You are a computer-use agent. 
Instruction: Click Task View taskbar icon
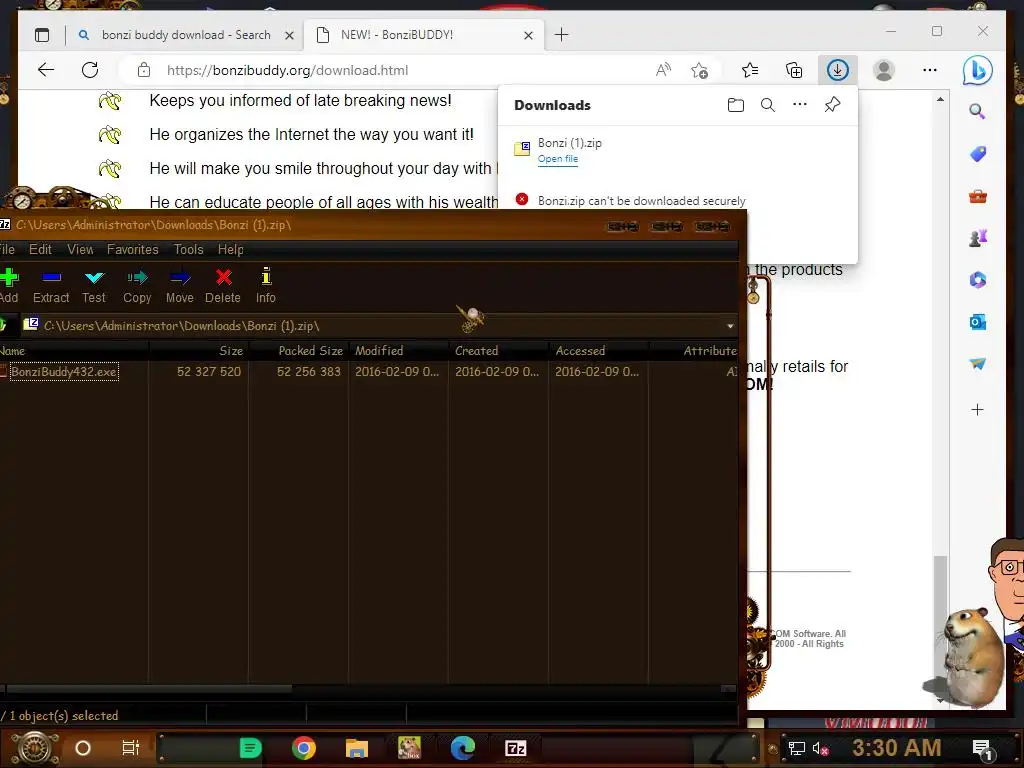[131, 748]
